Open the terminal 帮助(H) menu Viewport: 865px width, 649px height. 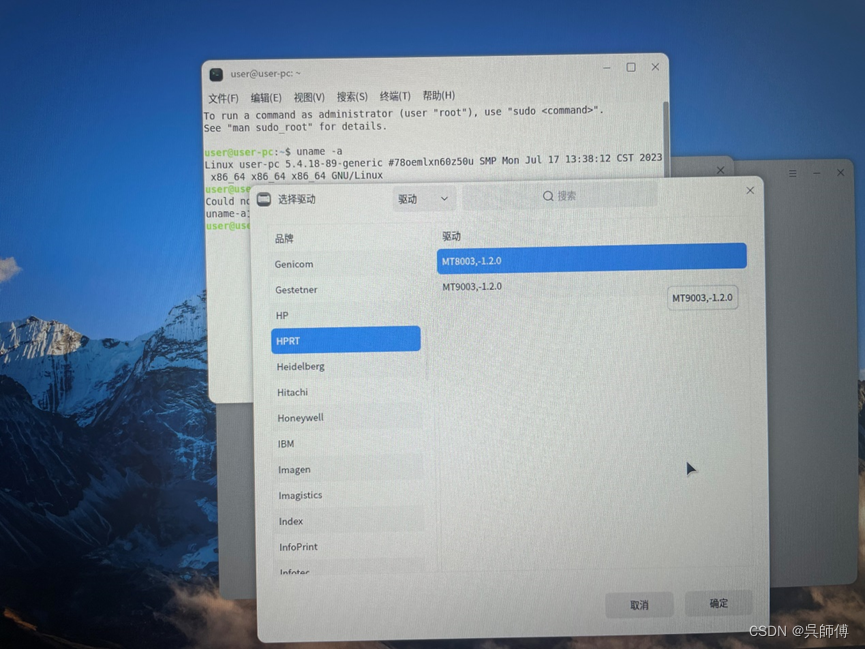[x=439, y=95]
